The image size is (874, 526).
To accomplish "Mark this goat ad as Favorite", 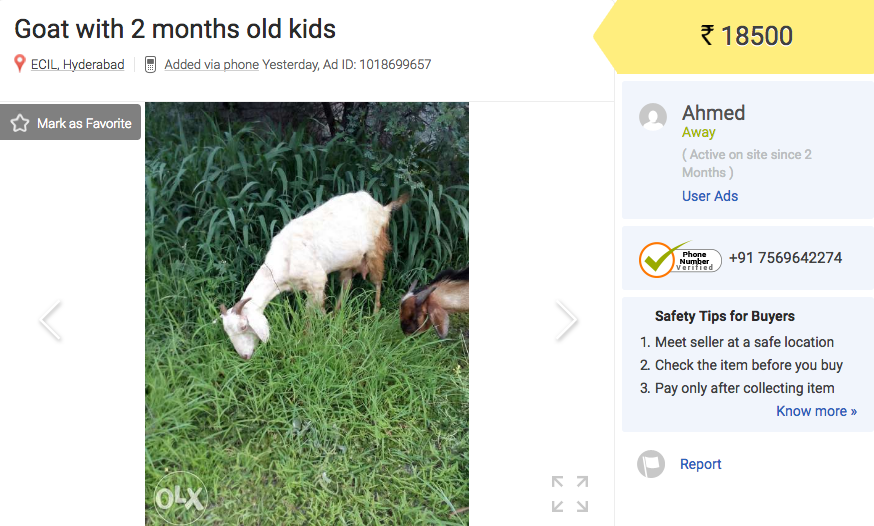I will tap(70, 122).
